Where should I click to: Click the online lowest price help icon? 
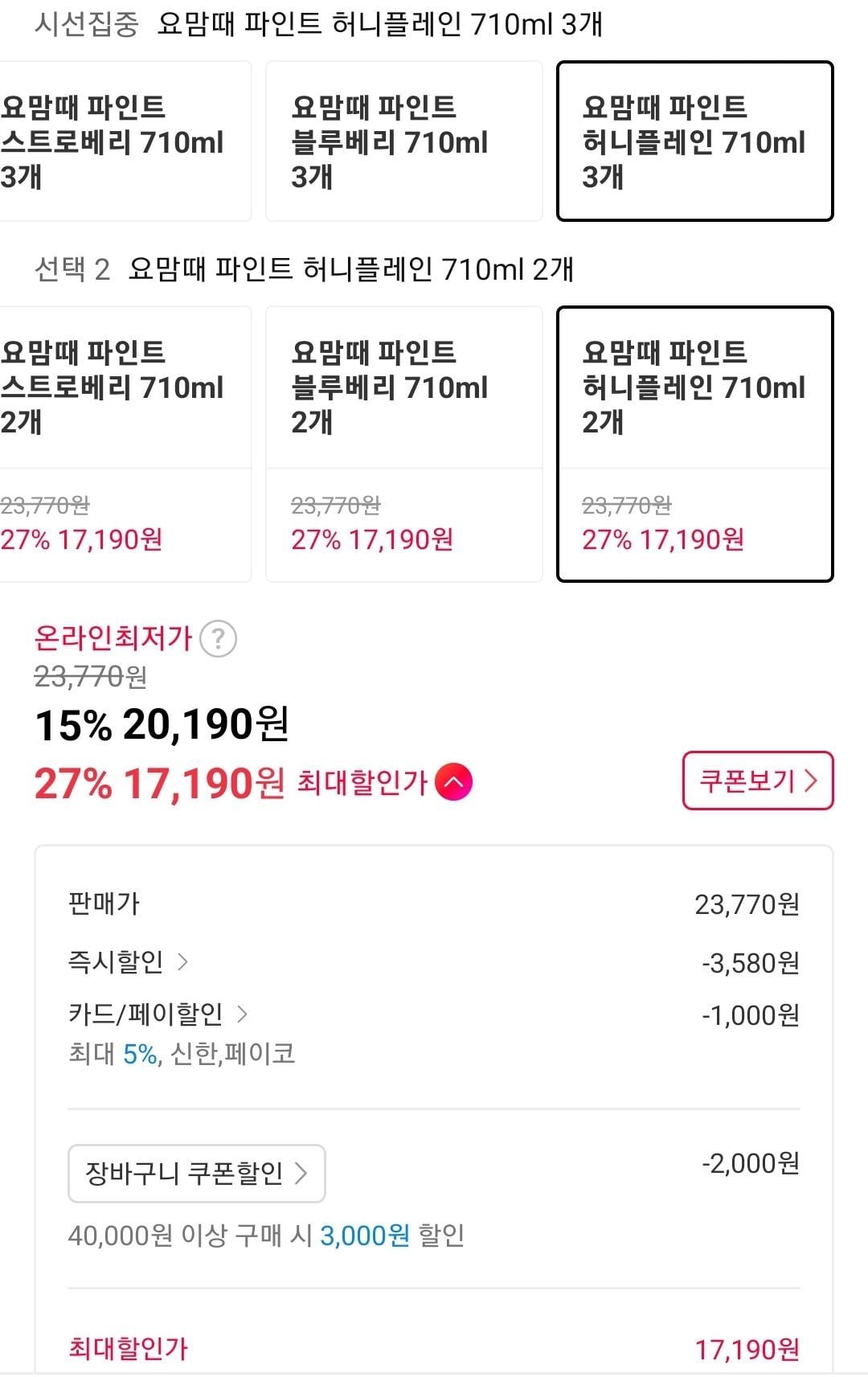[x=218, y=640]
